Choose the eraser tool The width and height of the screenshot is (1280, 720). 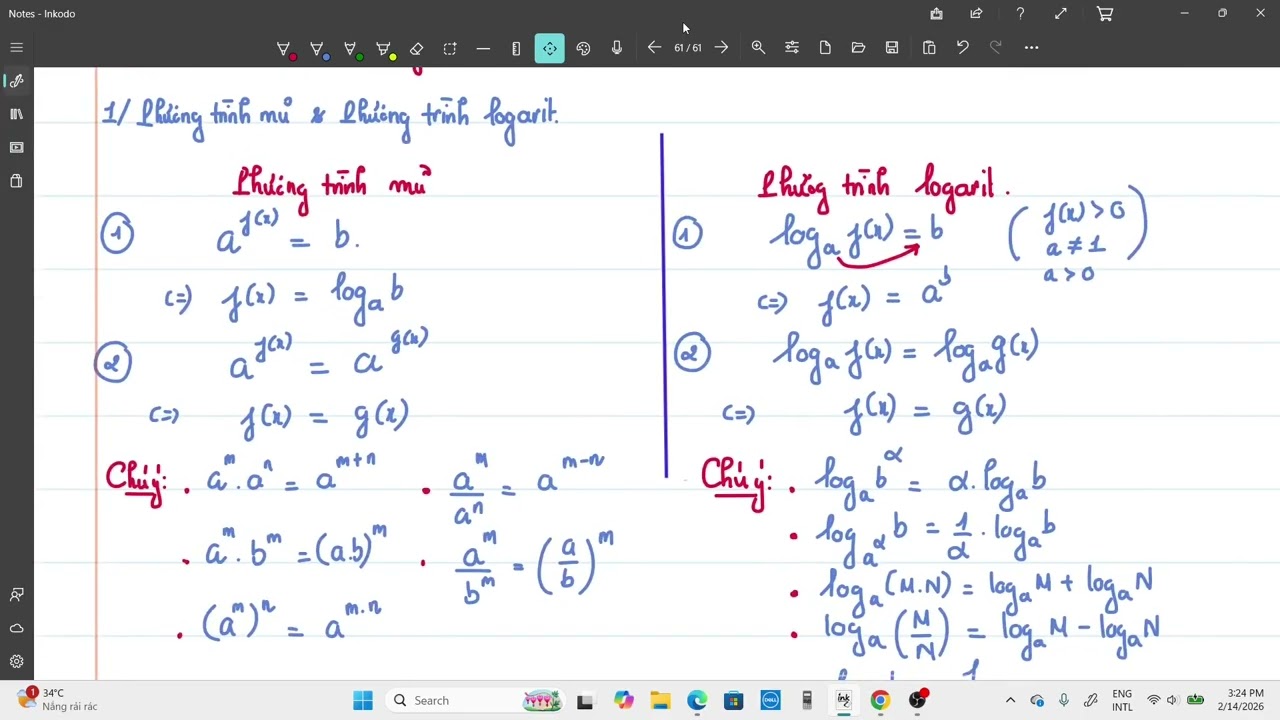coord(417,48)
